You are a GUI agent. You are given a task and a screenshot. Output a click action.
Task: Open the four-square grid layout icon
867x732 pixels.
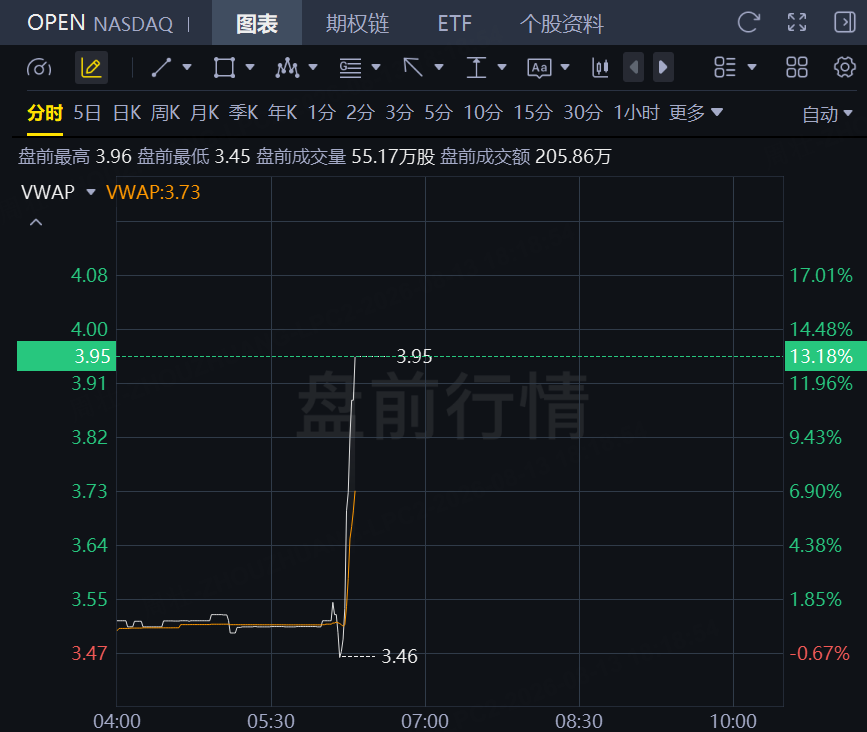pyautogui.click(x=797, y=67)
